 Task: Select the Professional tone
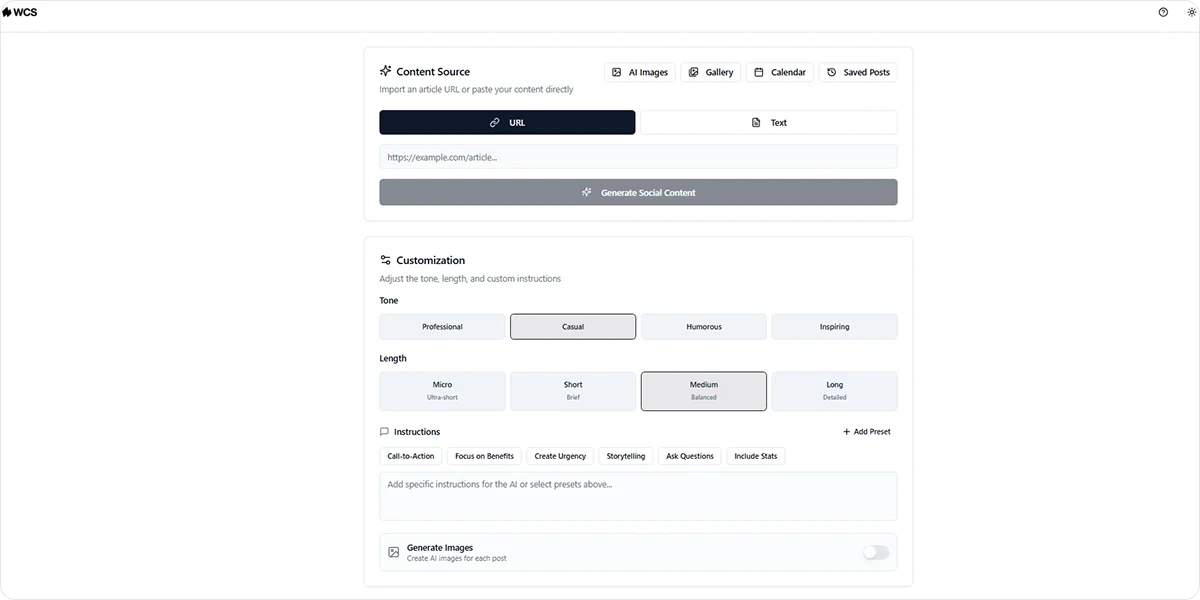[x=442, y=327]
